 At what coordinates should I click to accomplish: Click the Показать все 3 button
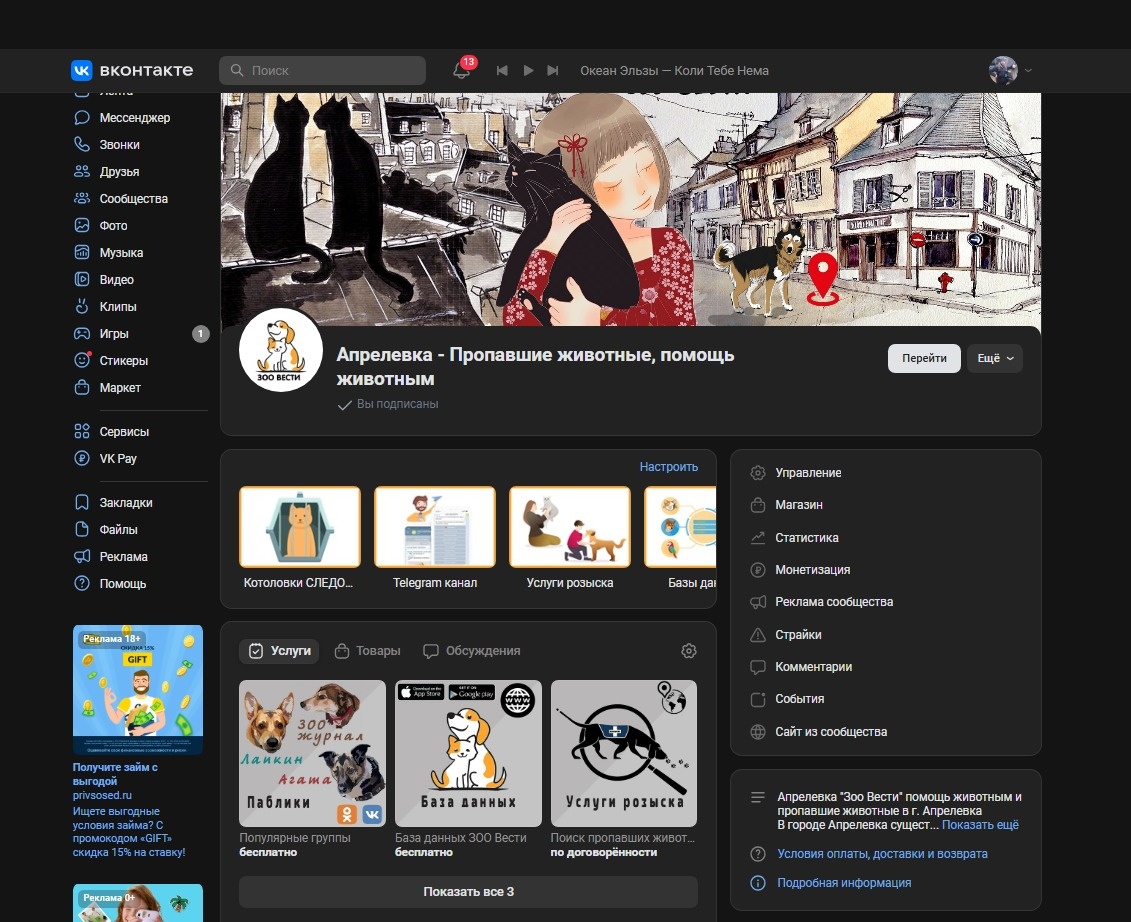tap(468, 892)
